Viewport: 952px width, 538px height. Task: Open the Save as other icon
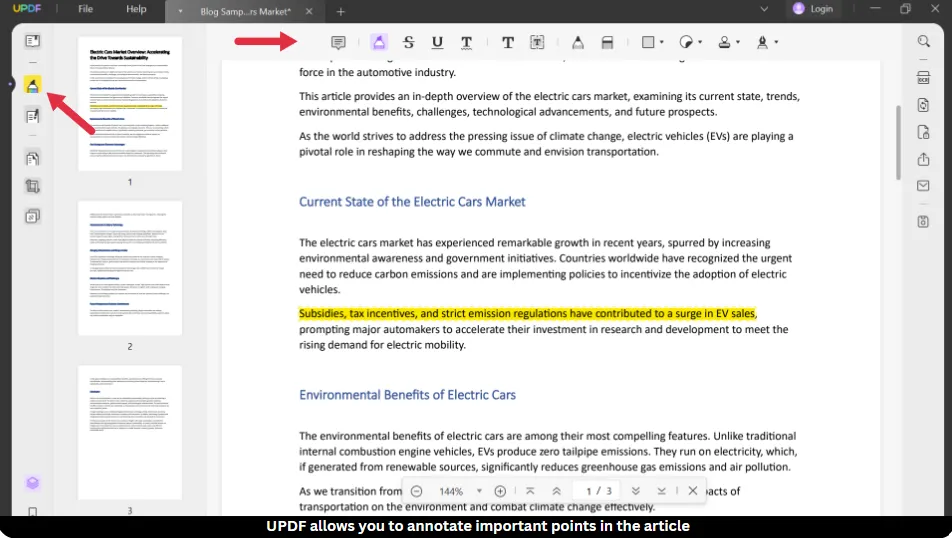[923, 222]
